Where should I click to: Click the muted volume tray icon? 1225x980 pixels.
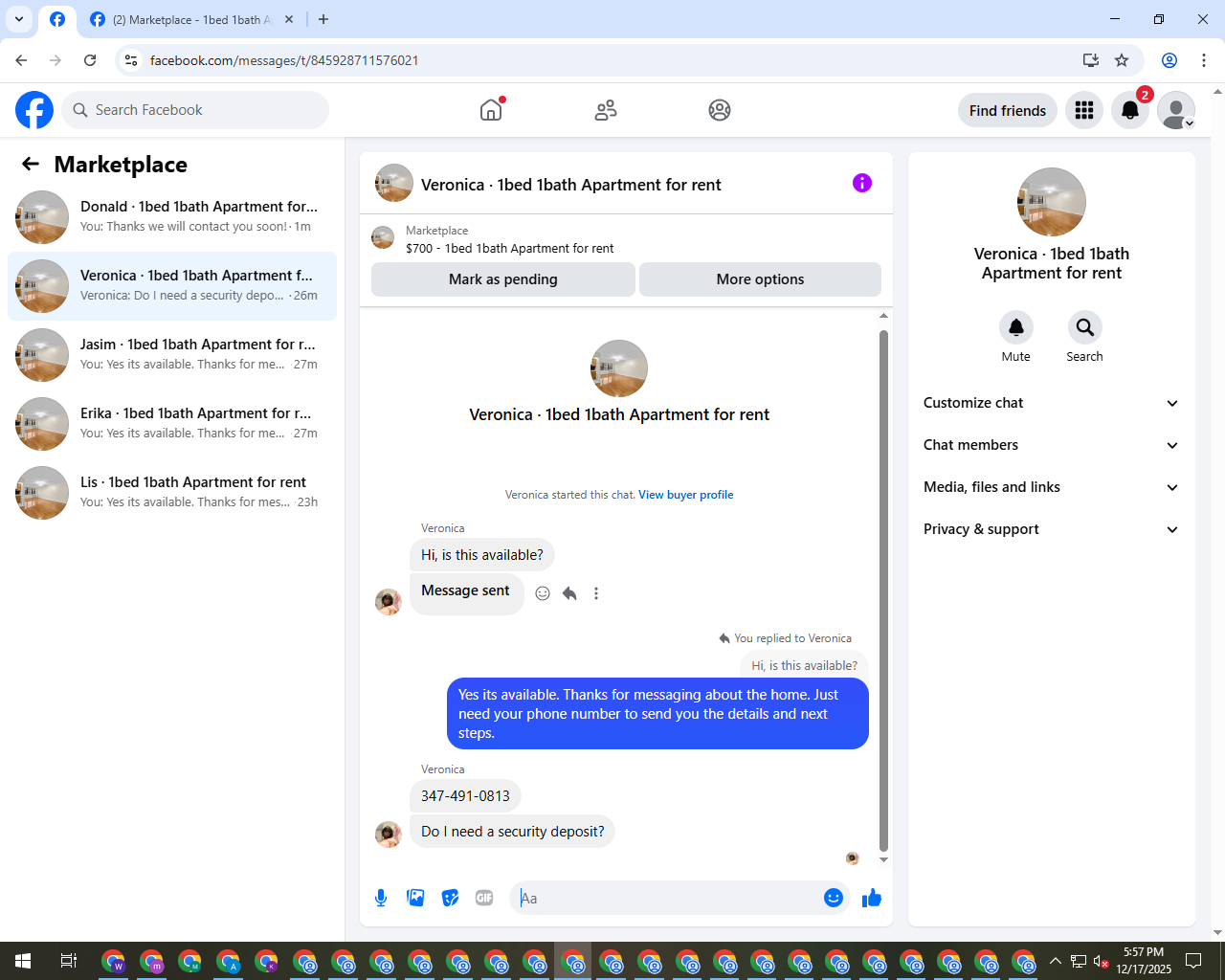point(1102,961)
